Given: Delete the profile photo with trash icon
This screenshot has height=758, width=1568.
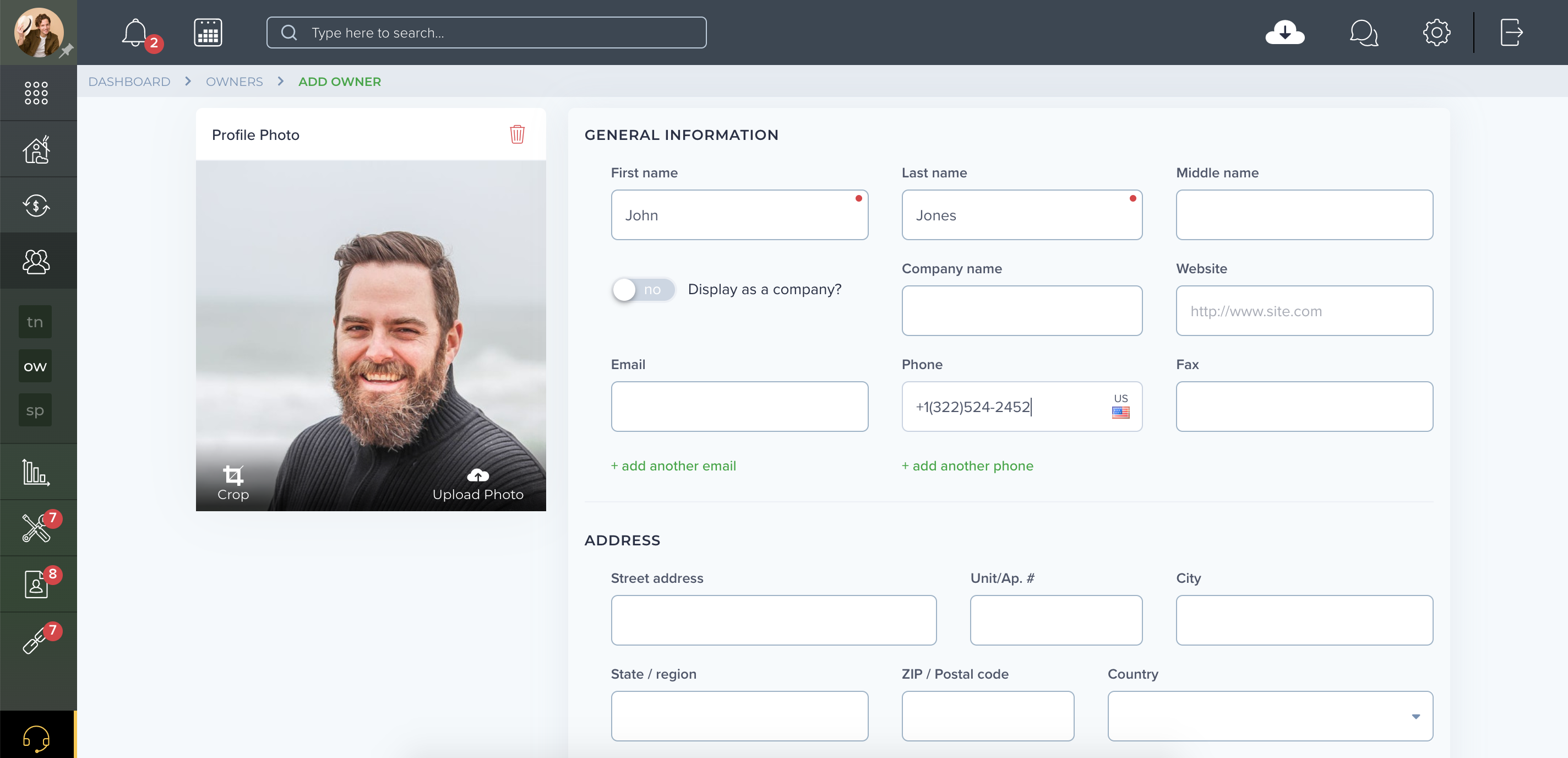Looking at the screenshot, I should click(517, 134).
